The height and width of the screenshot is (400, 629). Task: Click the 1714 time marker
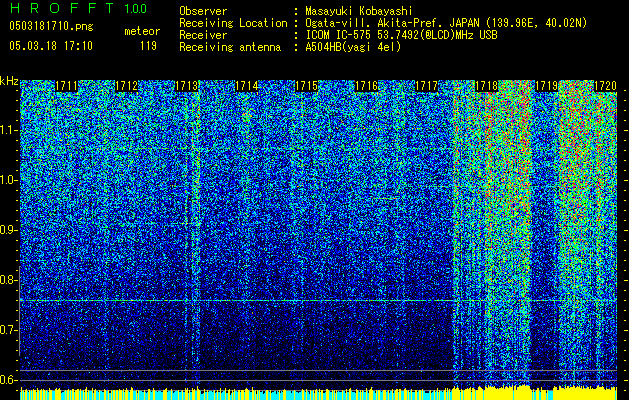[x=246, y=86]
